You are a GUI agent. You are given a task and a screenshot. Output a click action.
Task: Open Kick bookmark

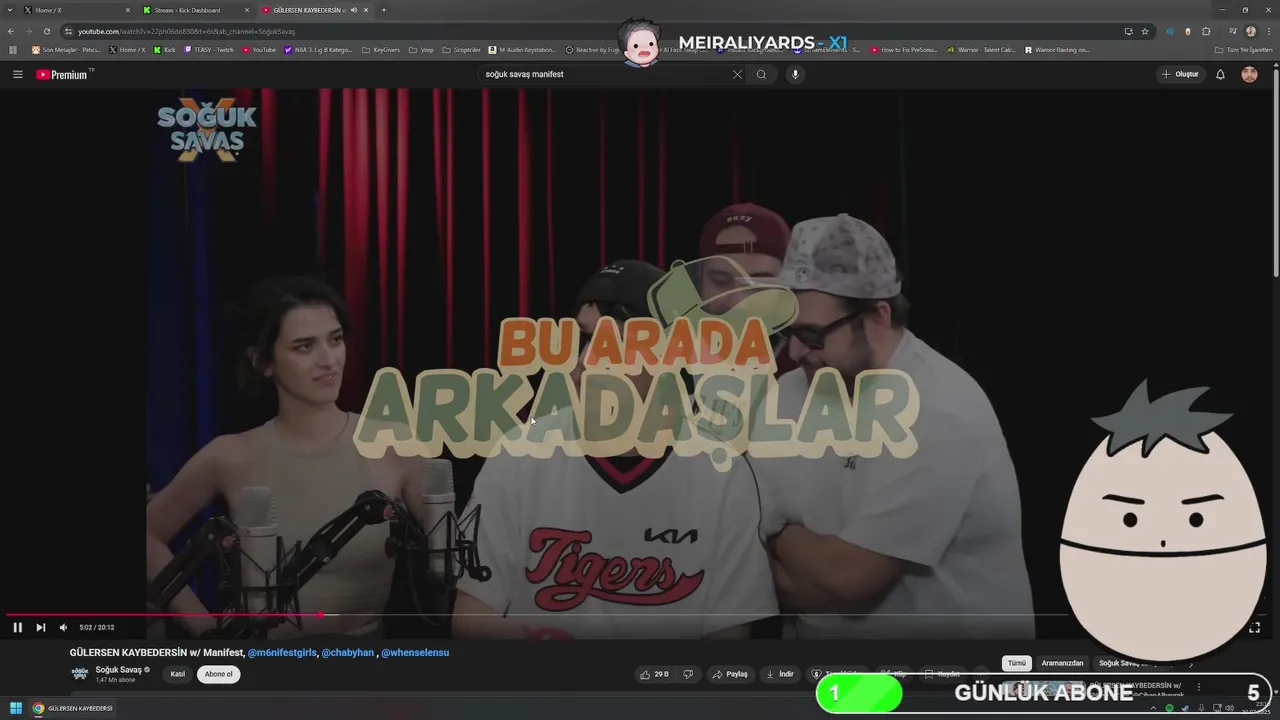click(x=164, y=49)
